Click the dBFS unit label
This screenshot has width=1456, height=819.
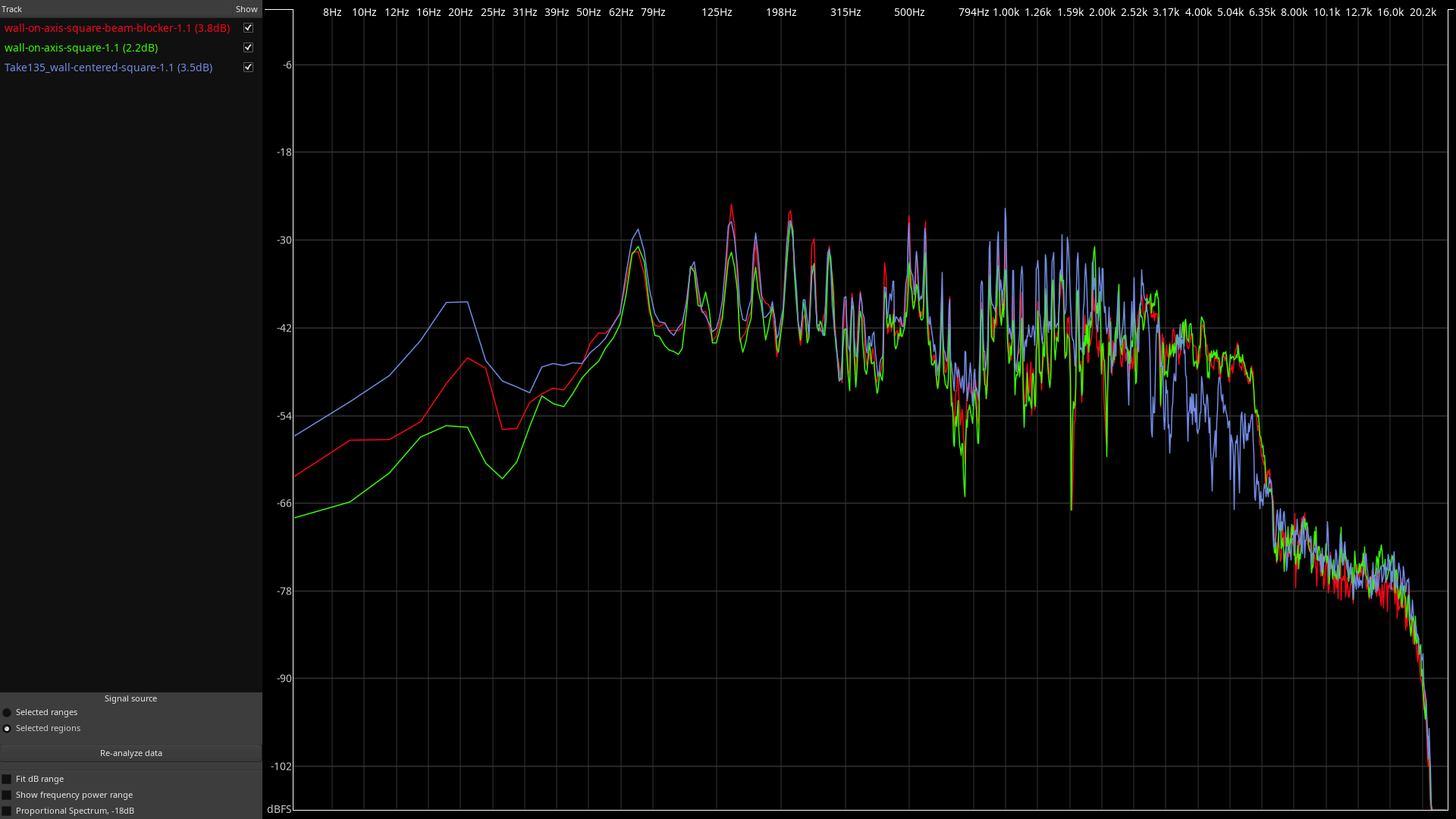tap(279, 809)
